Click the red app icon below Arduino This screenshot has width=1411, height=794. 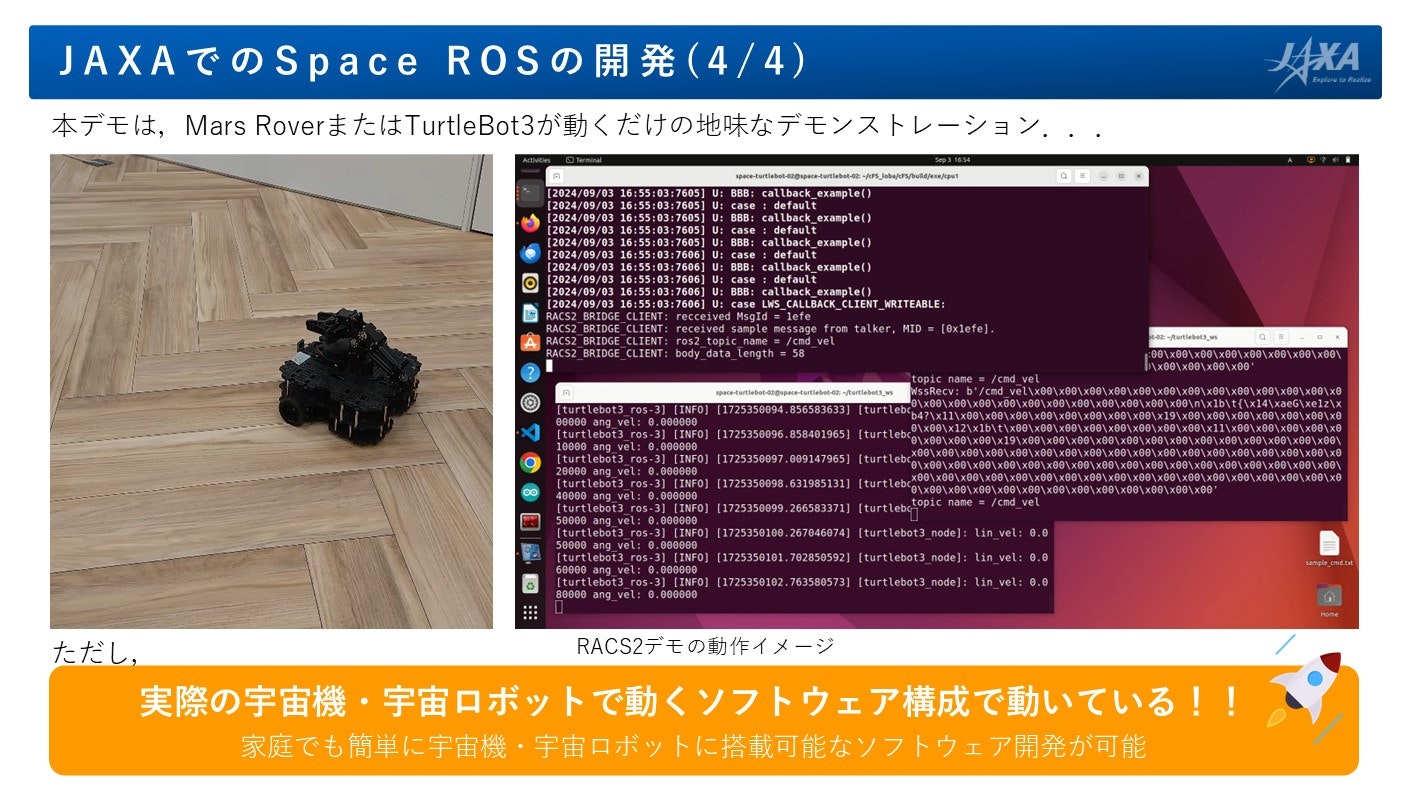[x=530, y=521]
